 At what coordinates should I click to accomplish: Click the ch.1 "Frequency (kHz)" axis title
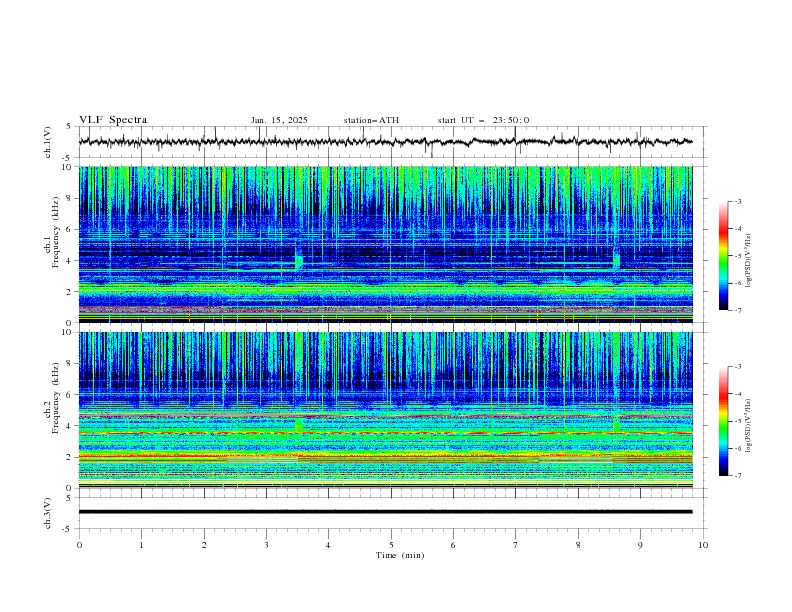coord(55,232)
